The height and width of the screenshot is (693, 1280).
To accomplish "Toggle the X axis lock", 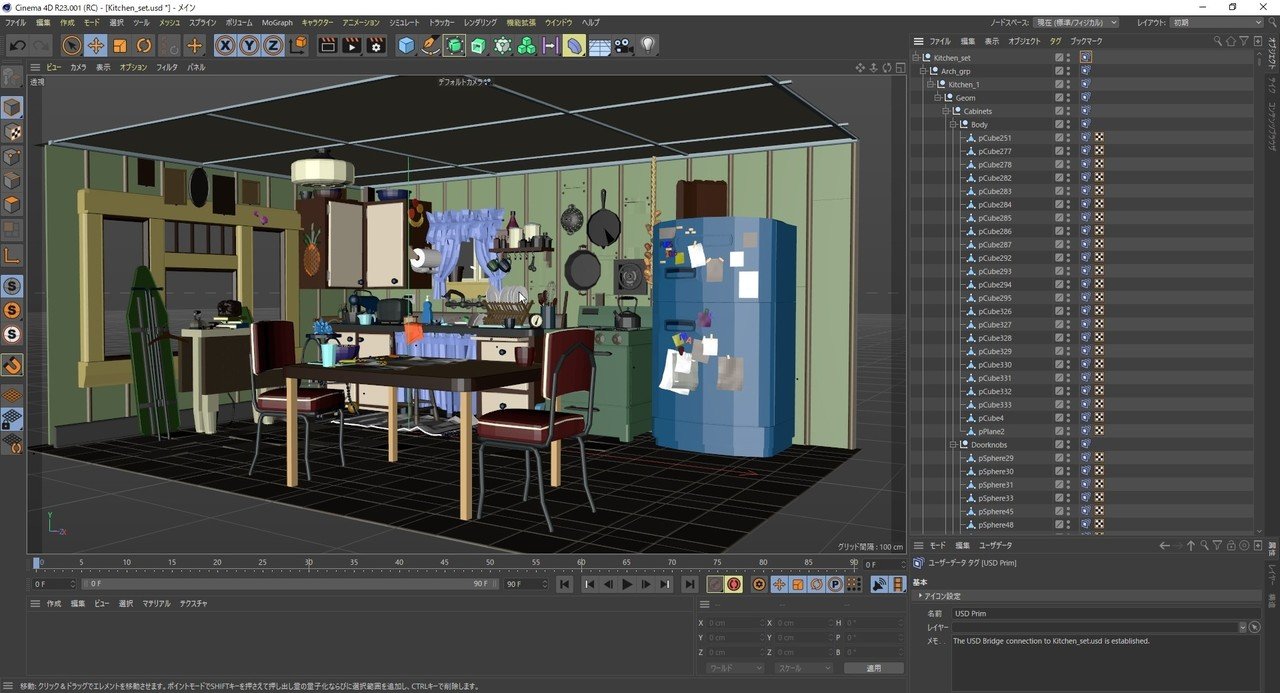I will click(225, 45).
